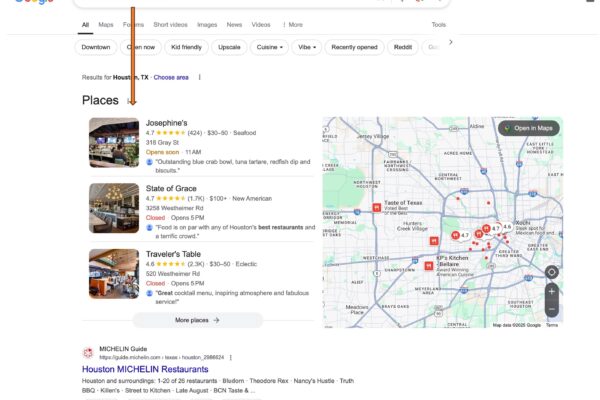Open Josephine's restaurant photo

(114, 143)
